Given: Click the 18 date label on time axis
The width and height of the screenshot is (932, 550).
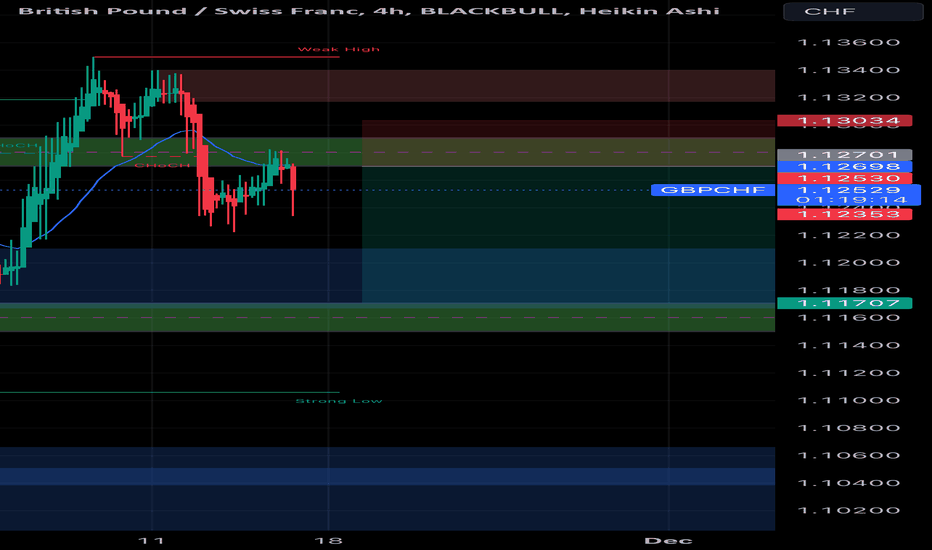Looking at the screenshot, I should pyautogui.click(x=328, y=540).
